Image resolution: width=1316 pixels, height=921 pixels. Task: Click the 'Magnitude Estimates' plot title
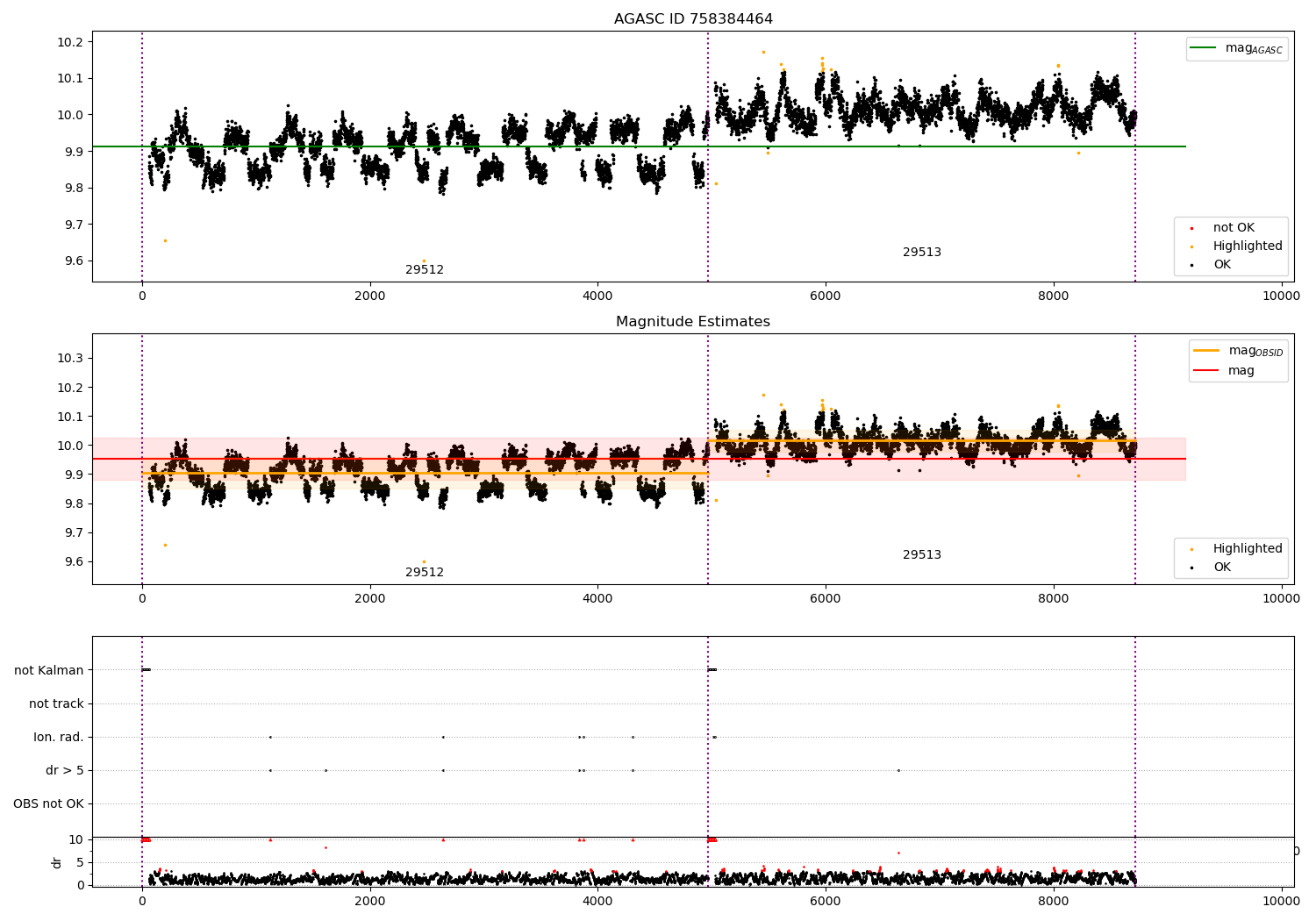pos(693,322)
